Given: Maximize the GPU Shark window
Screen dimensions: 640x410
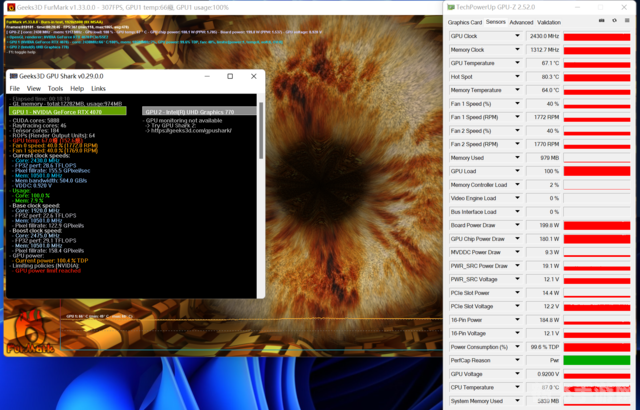Looking at the screenshot, I should pos(229,76).
